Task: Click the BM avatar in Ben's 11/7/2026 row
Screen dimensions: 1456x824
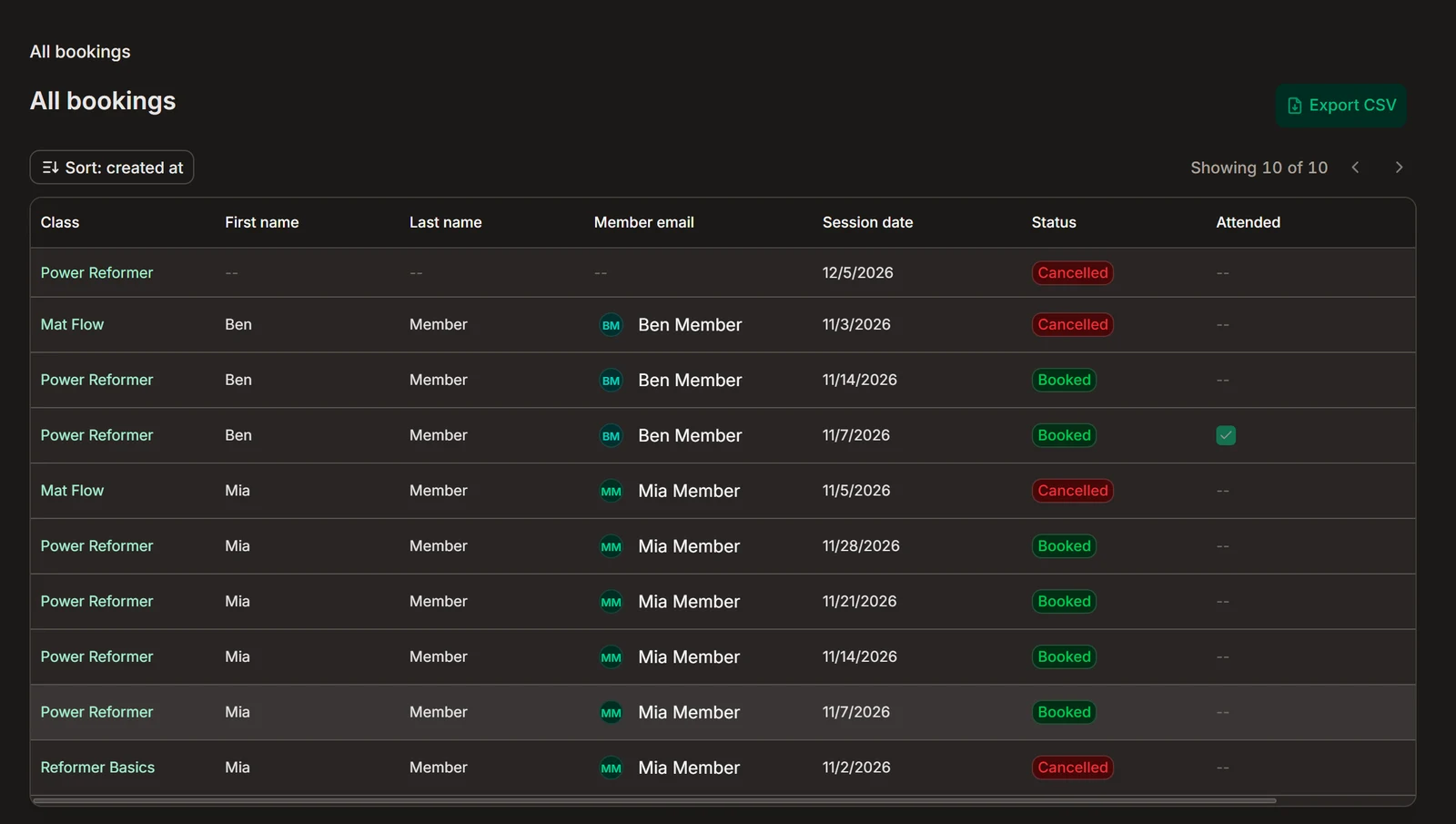Action: click(x=611, y=436)
